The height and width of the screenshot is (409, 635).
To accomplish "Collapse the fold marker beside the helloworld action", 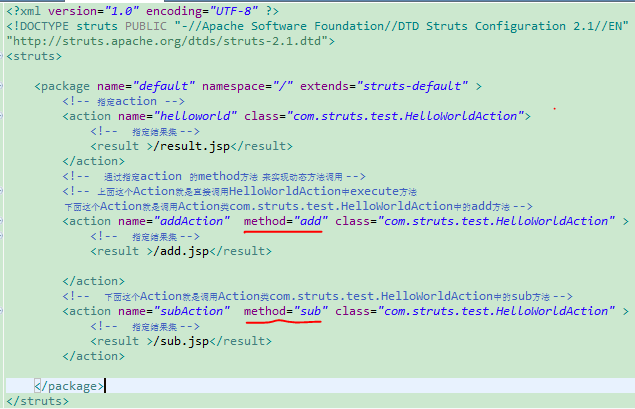I will pyautogui.click(x=1, y=116).
